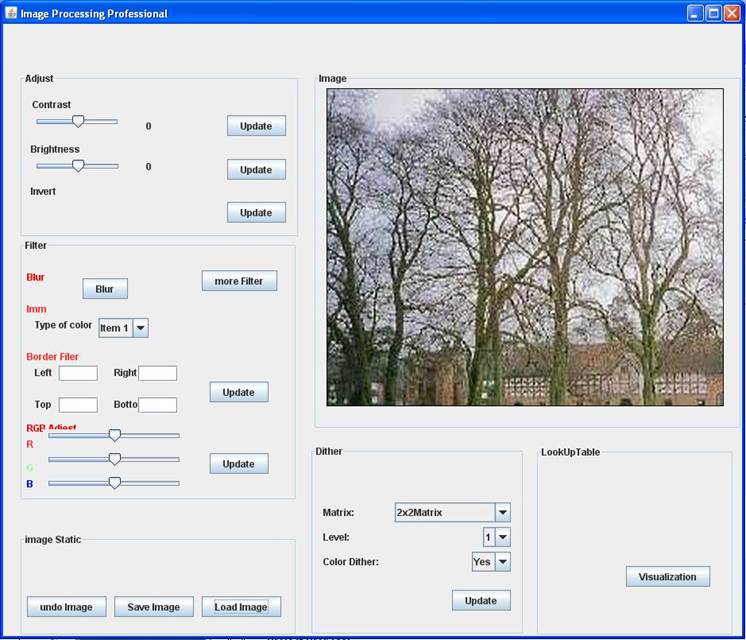Click the Save Image button

(x=153, y=607)
